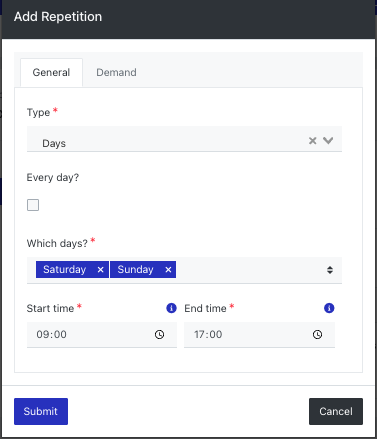Open the Start time clock picker

[160, 334]
